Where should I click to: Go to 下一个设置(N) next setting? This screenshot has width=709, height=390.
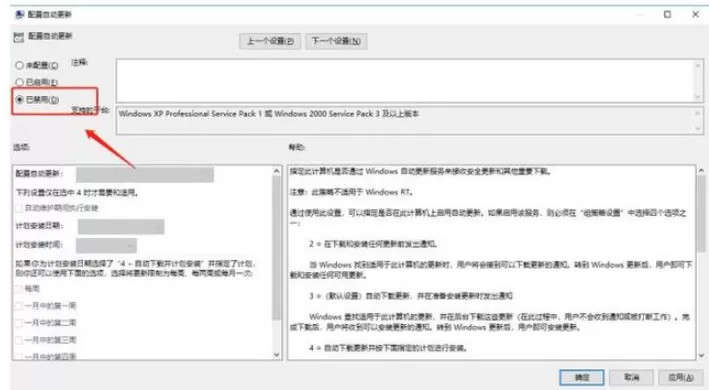(336, 41)
